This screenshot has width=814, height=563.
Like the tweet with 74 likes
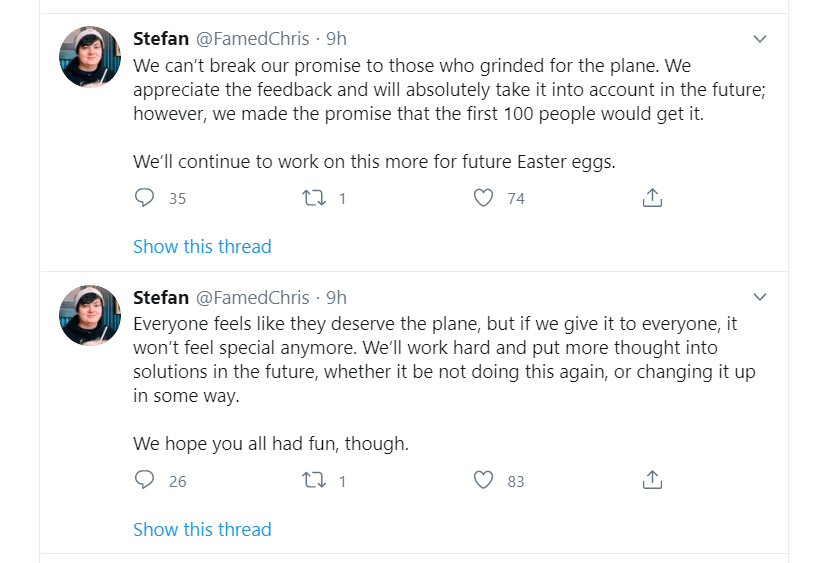pos(483,198)
